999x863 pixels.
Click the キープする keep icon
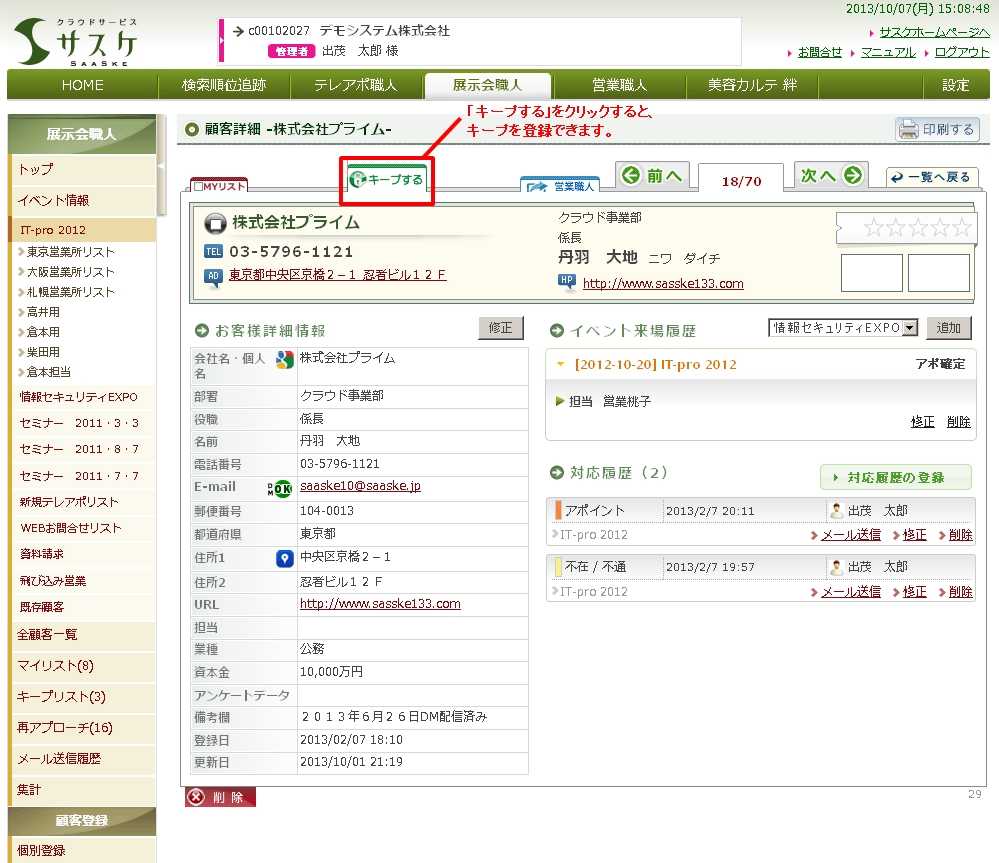357,181
